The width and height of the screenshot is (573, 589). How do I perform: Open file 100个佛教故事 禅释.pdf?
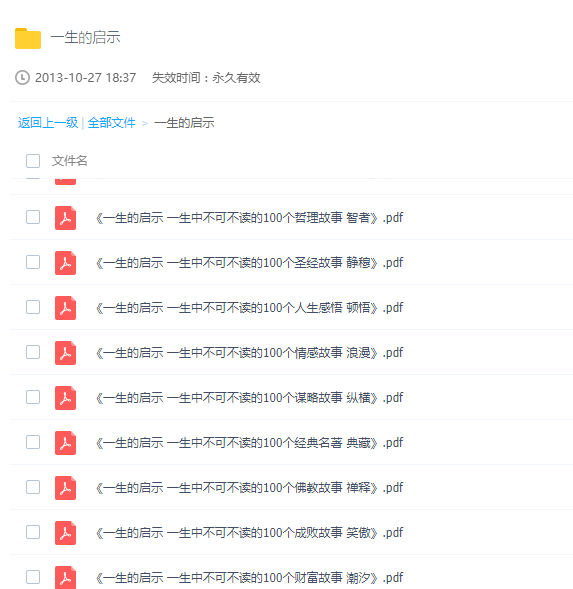(249, 488)
